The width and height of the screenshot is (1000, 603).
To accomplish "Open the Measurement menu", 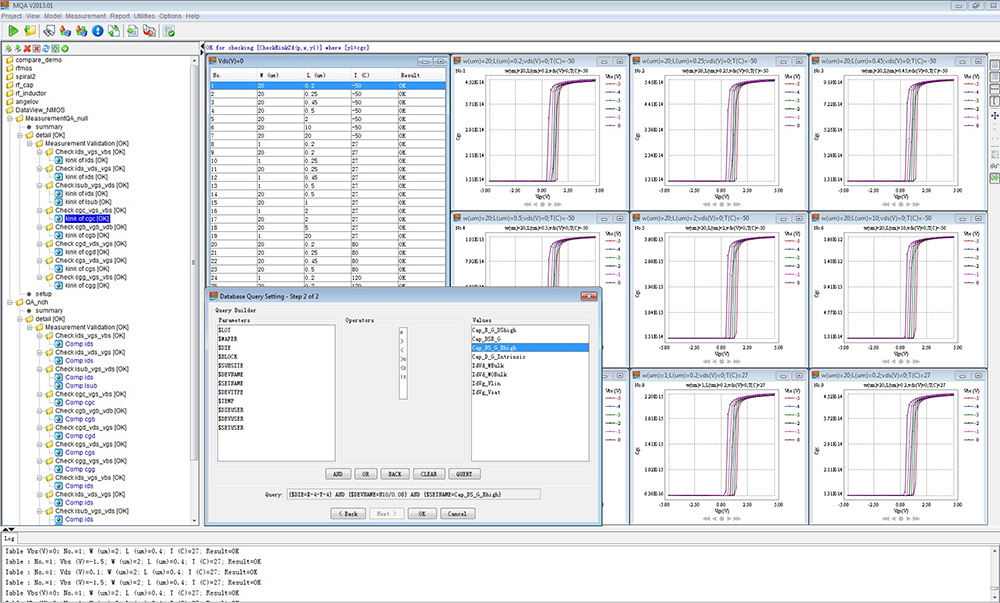I will click(x=86, y=16).
